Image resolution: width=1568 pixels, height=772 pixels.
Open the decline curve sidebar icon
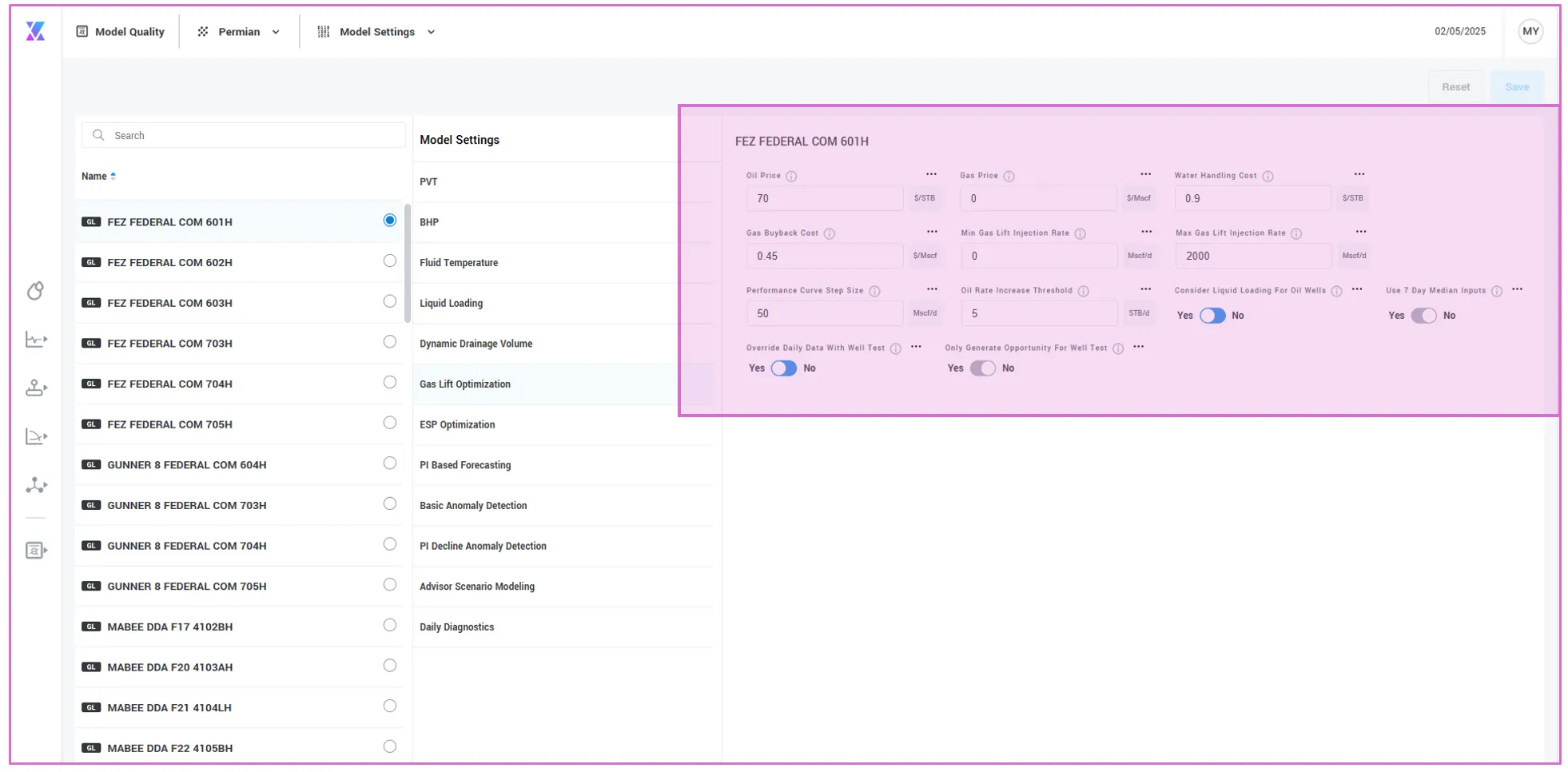pyautogui.click(x=36, y=436)
